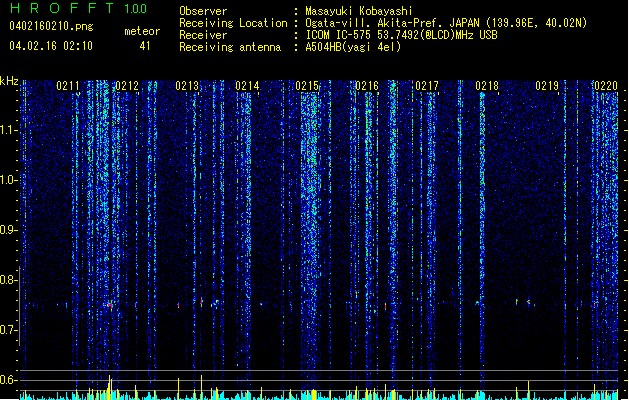The height and width of the screenshot is (400, 629).
Task: Click the Observer field label
Action: [x=203, y=11]
